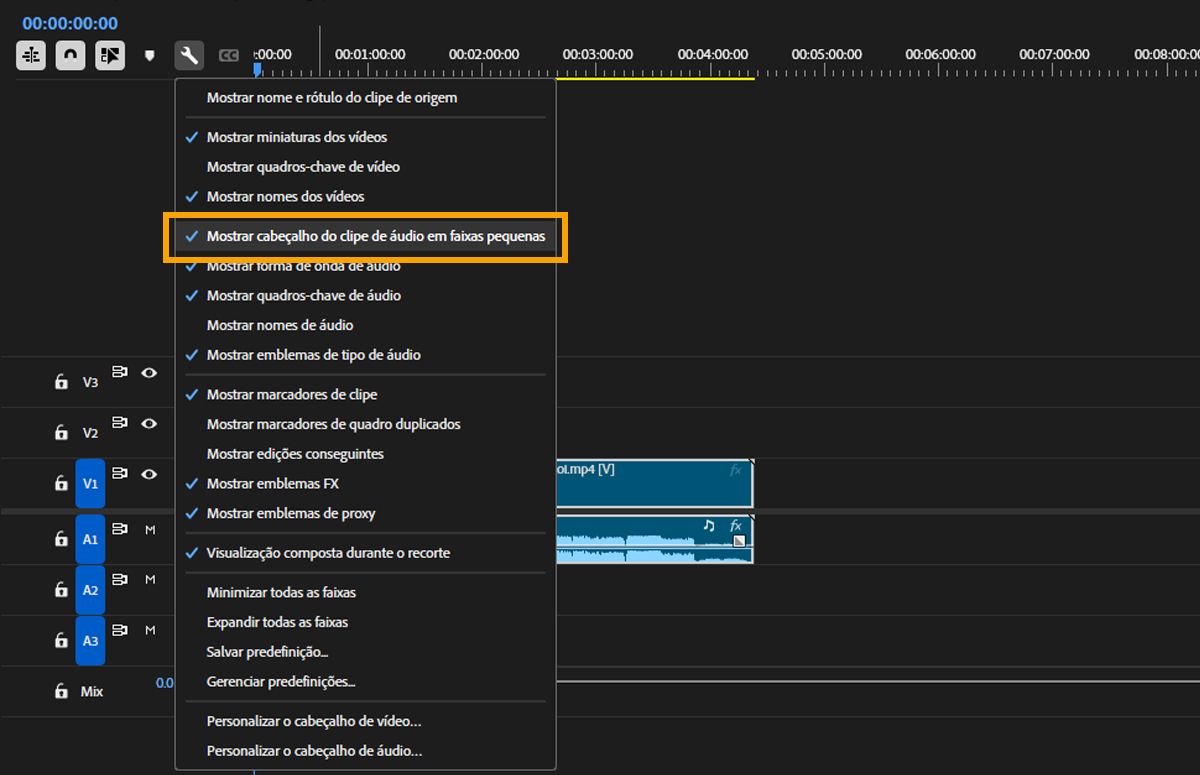This screenshot has height=775, width=1200.
Task: Toggle Linked Selection icon
Action: tap(110, 56)
